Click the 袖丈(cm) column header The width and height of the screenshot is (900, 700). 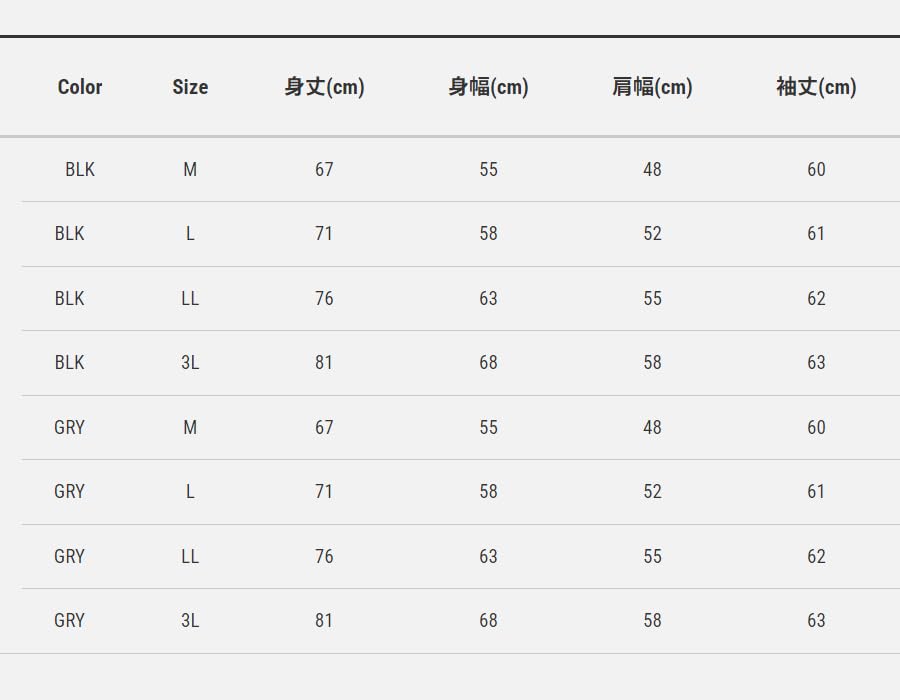(816, 87)
